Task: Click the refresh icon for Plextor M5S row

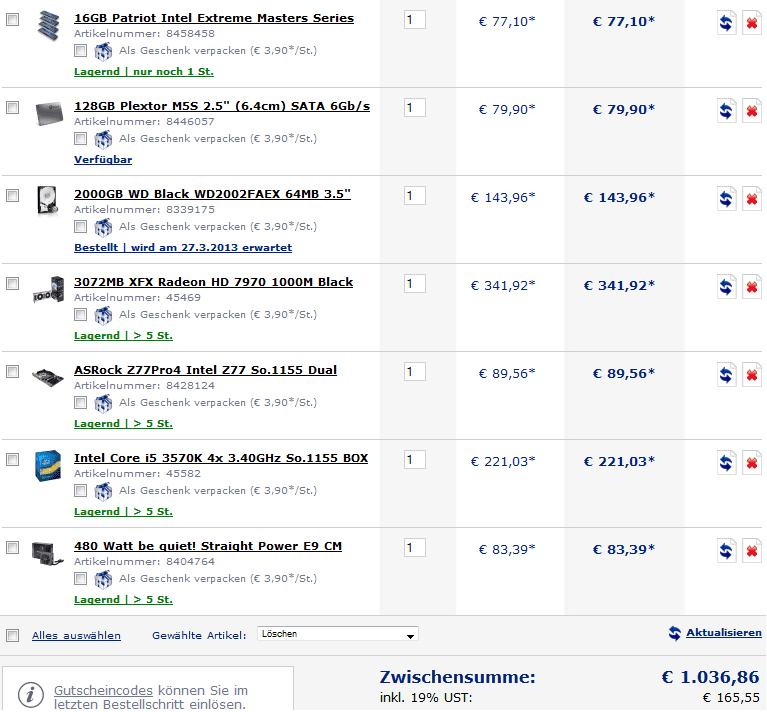Action: point(727,112)
